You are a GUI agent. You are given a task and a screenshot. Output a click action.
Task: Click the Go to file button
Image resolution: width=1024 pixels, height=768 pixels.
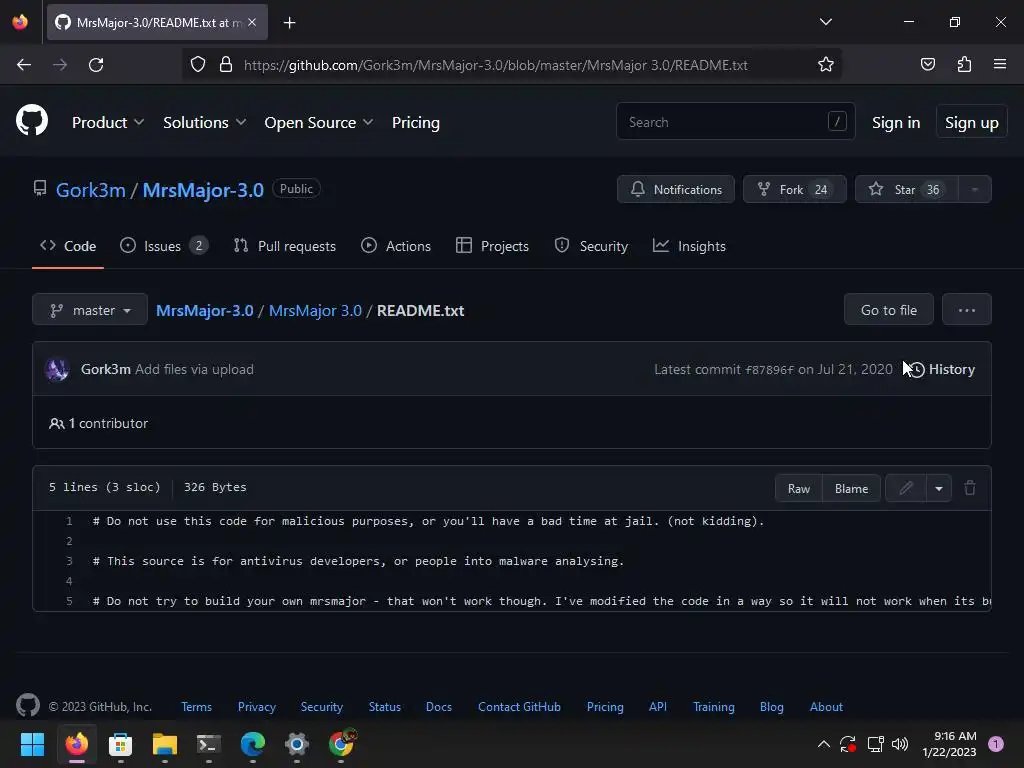[x=888, y=310]
